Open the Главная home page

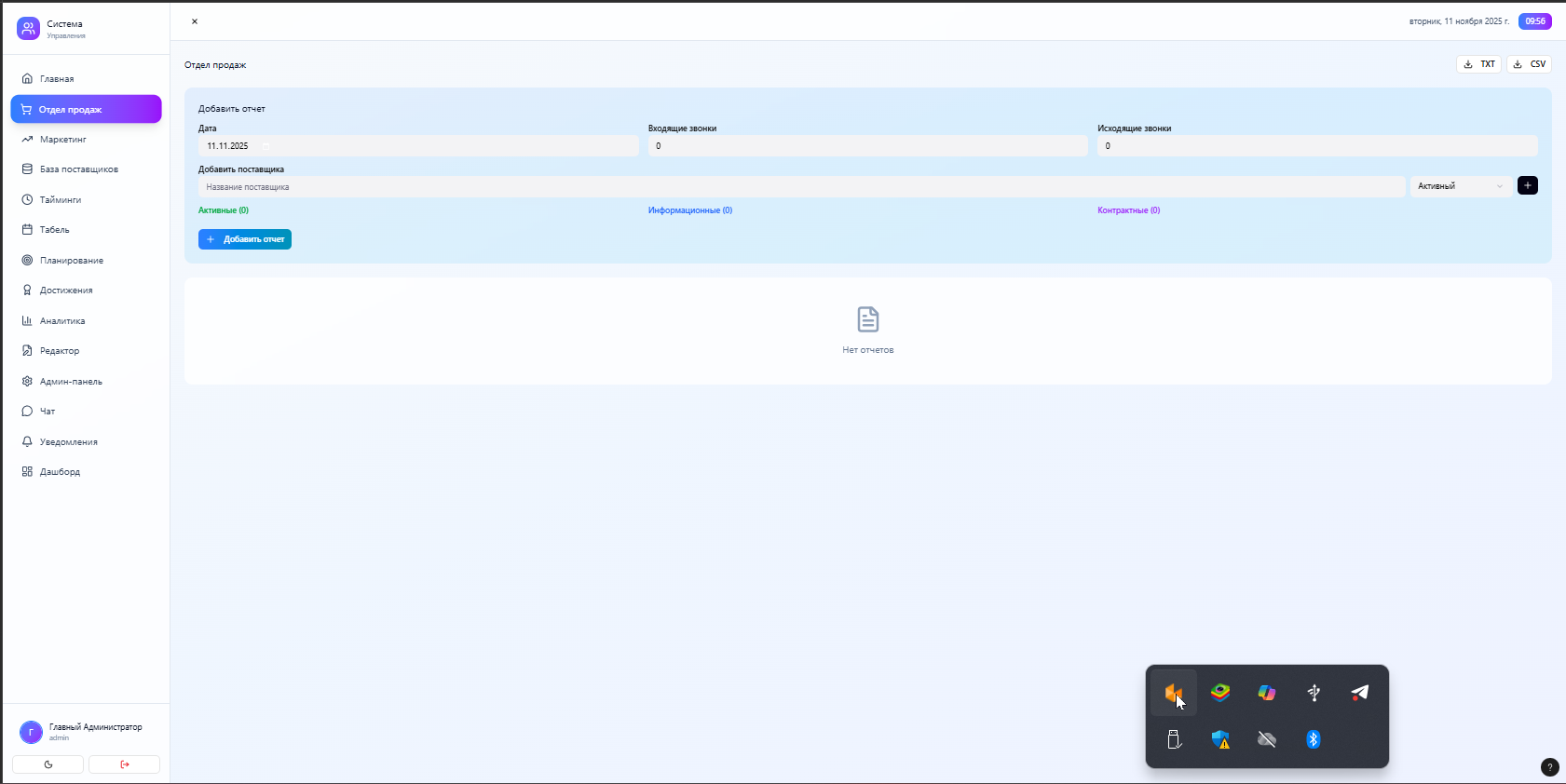pos(86,79)
